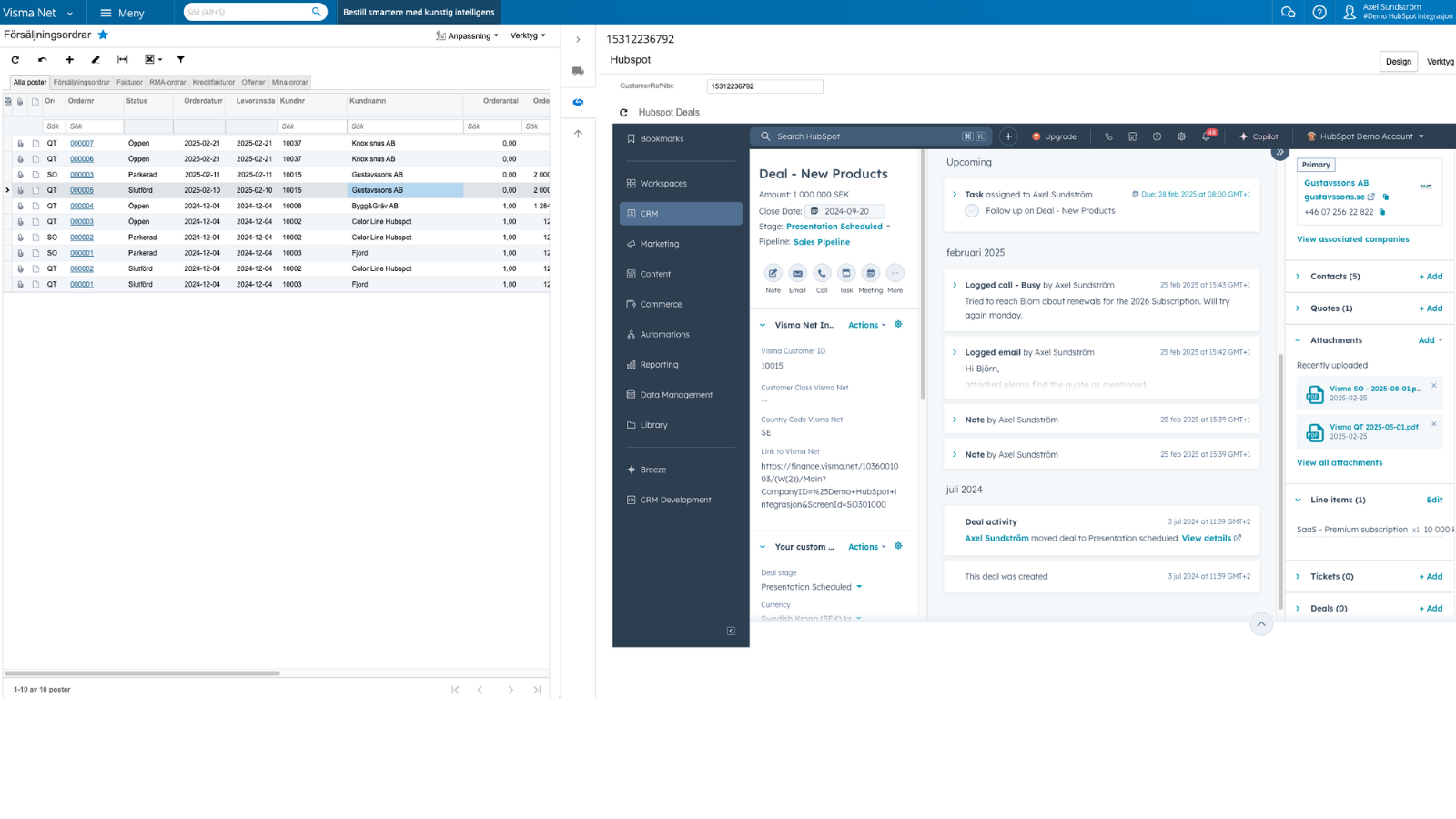Click the Search HubSpot field

(864, 136)
